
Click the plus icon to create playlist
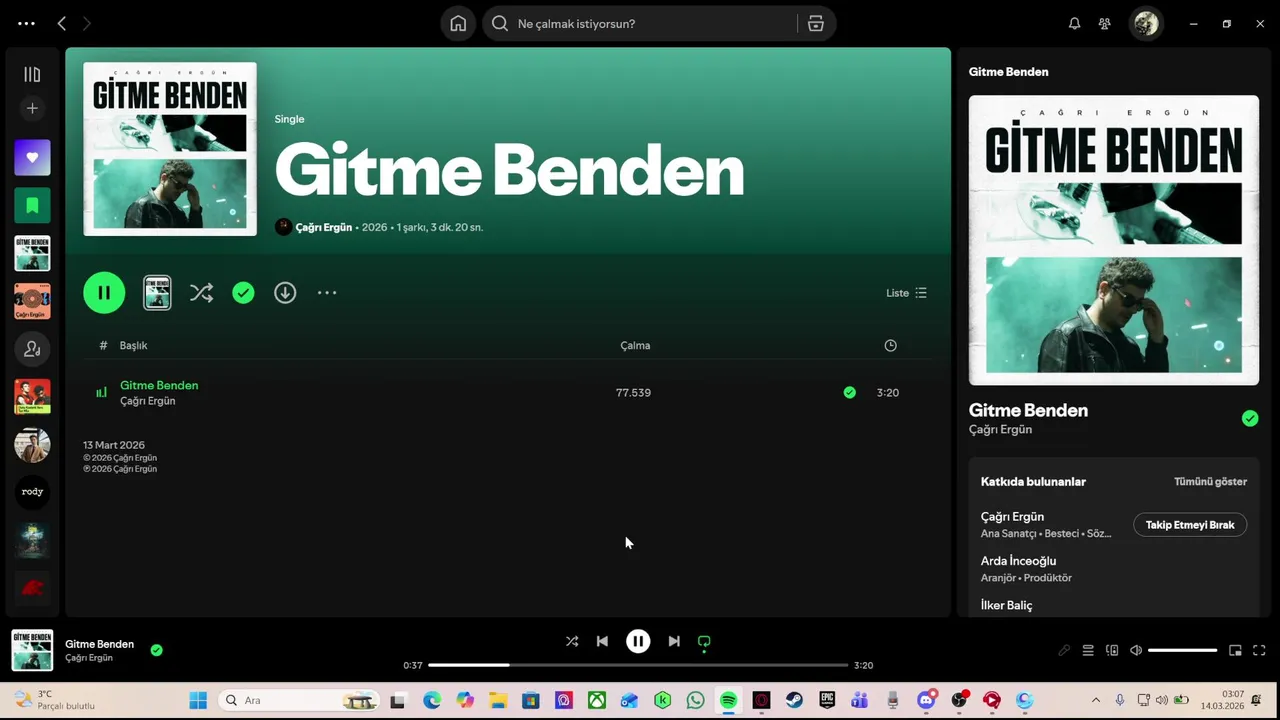32,108
